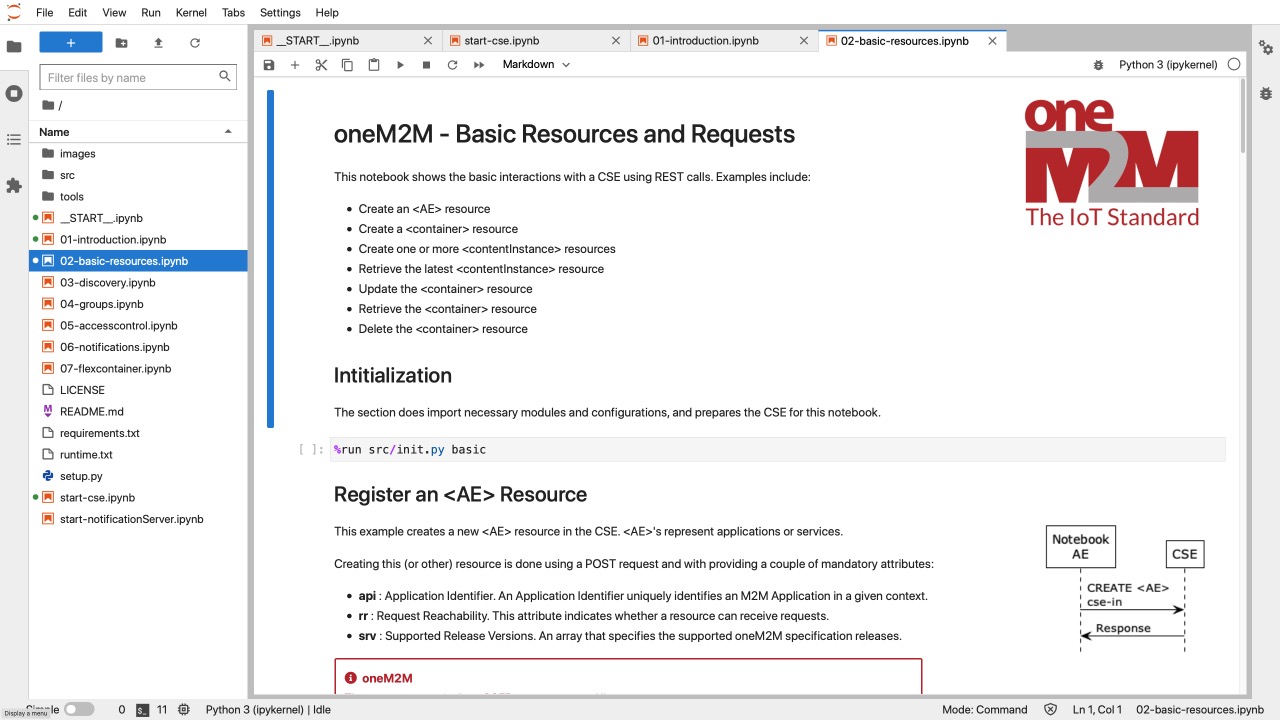Select the README.md file

[139, 412]
